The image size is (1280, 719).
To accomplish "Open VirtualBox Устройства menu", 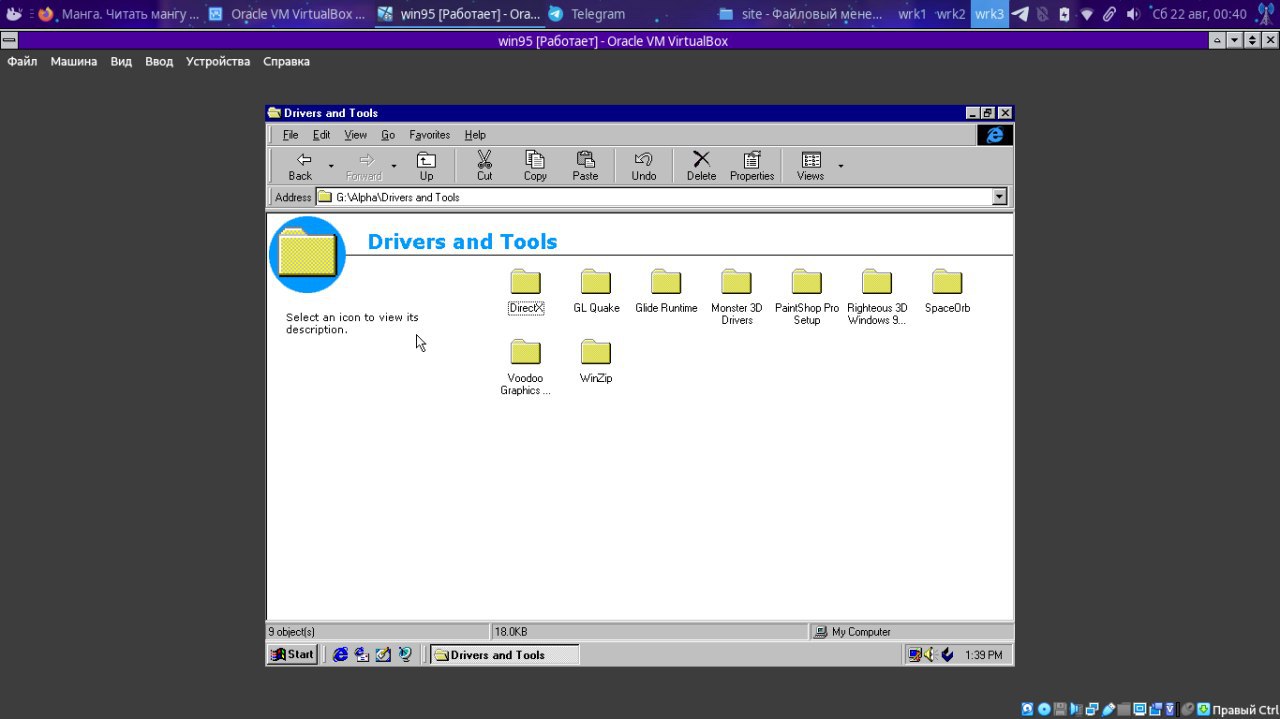I will [x=218, y=61].
